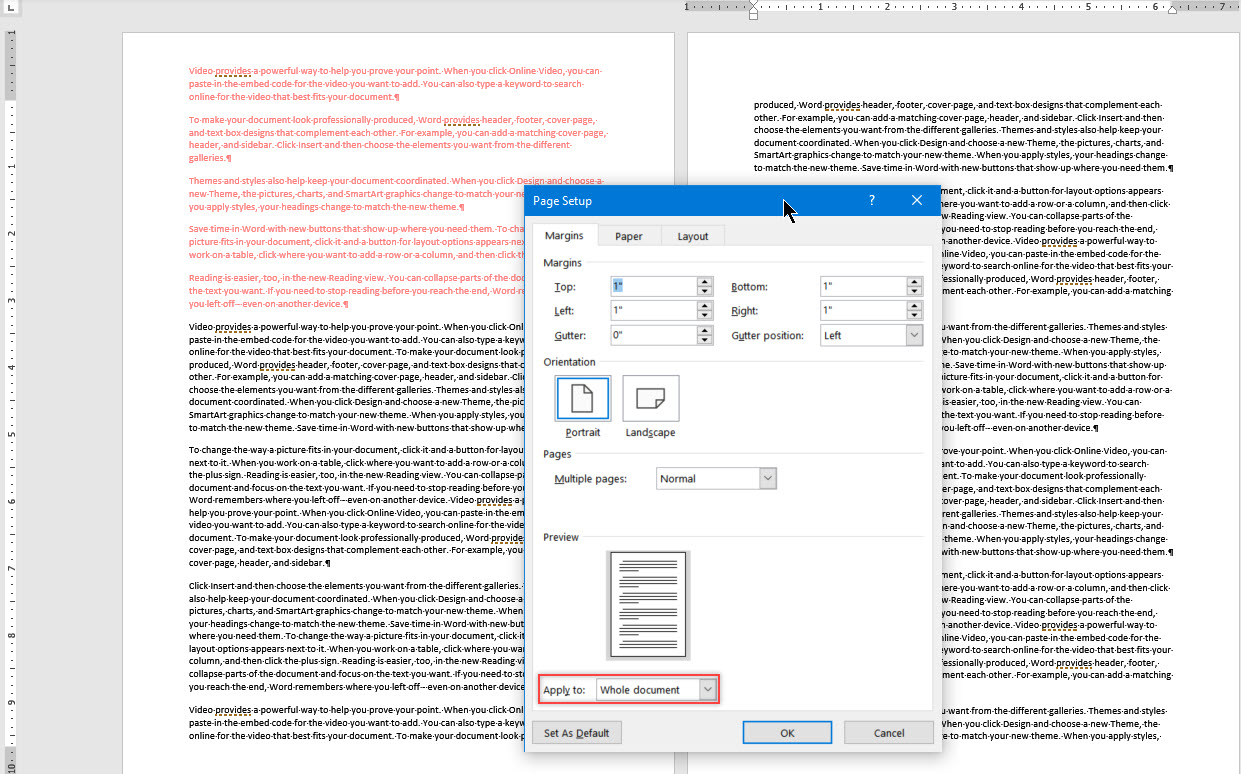Select Portrait orientation icon
The width and height of the screenshot is (1241, 774).
tap(583, 399)
